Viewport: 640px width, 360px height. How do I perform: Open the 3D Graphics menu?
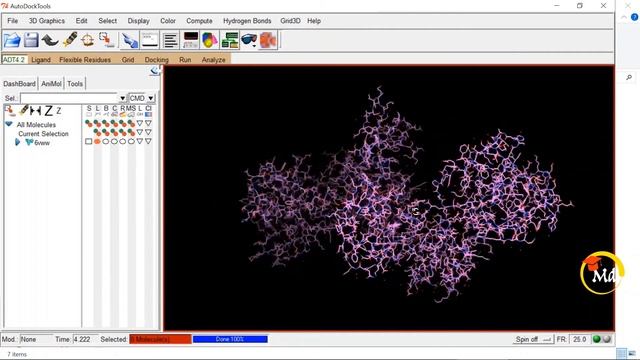pos(47,21)
